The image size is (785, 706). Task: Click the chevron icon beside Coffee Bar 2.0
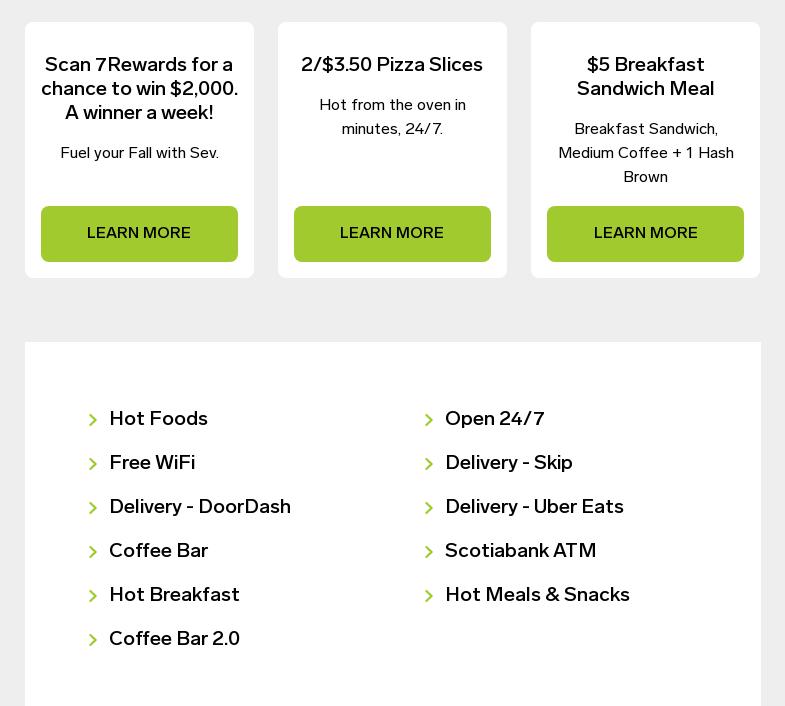(x=93, y=640)
